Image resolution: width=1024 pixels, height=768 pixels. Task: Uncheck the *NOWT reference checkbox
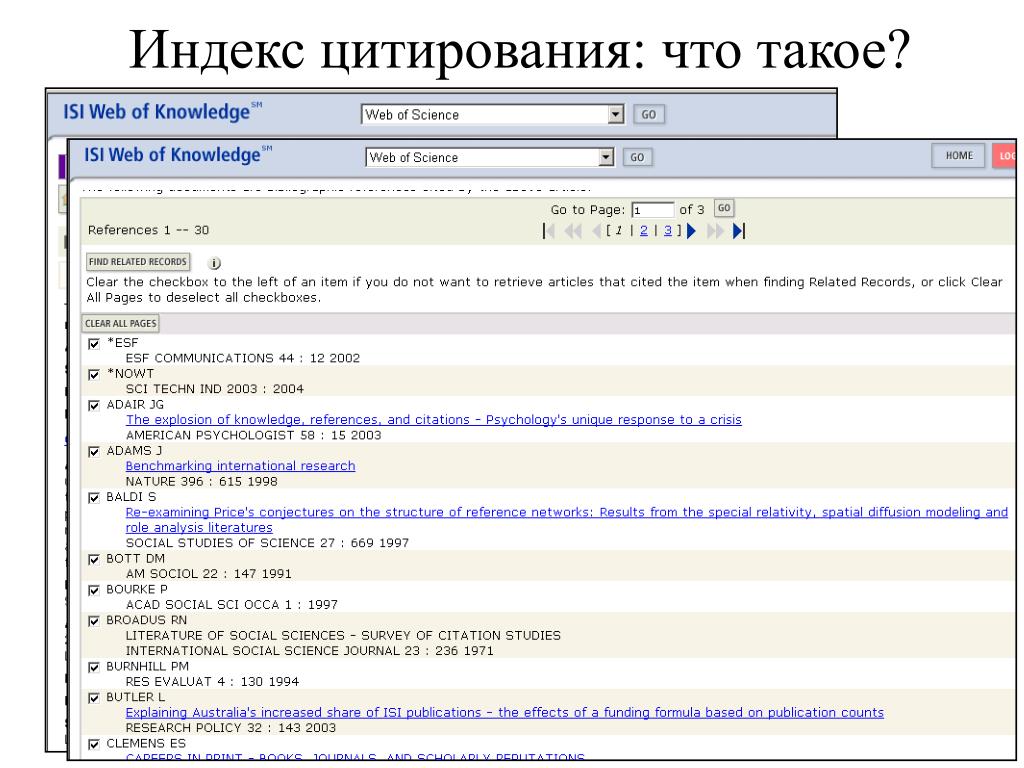click(94, 374)
